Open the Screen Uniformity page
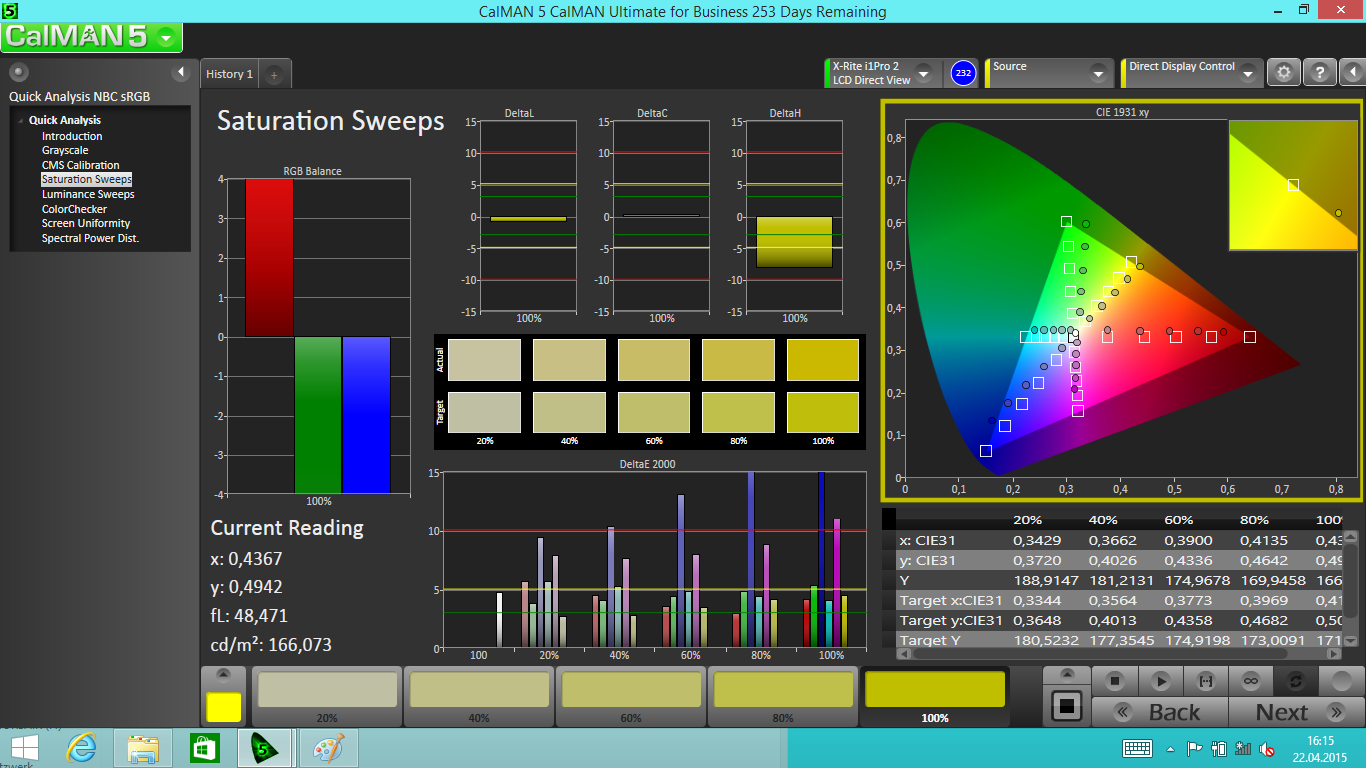Image resolution: width=1366 pixels, height=768 pixels. click(x=86, y=223)
